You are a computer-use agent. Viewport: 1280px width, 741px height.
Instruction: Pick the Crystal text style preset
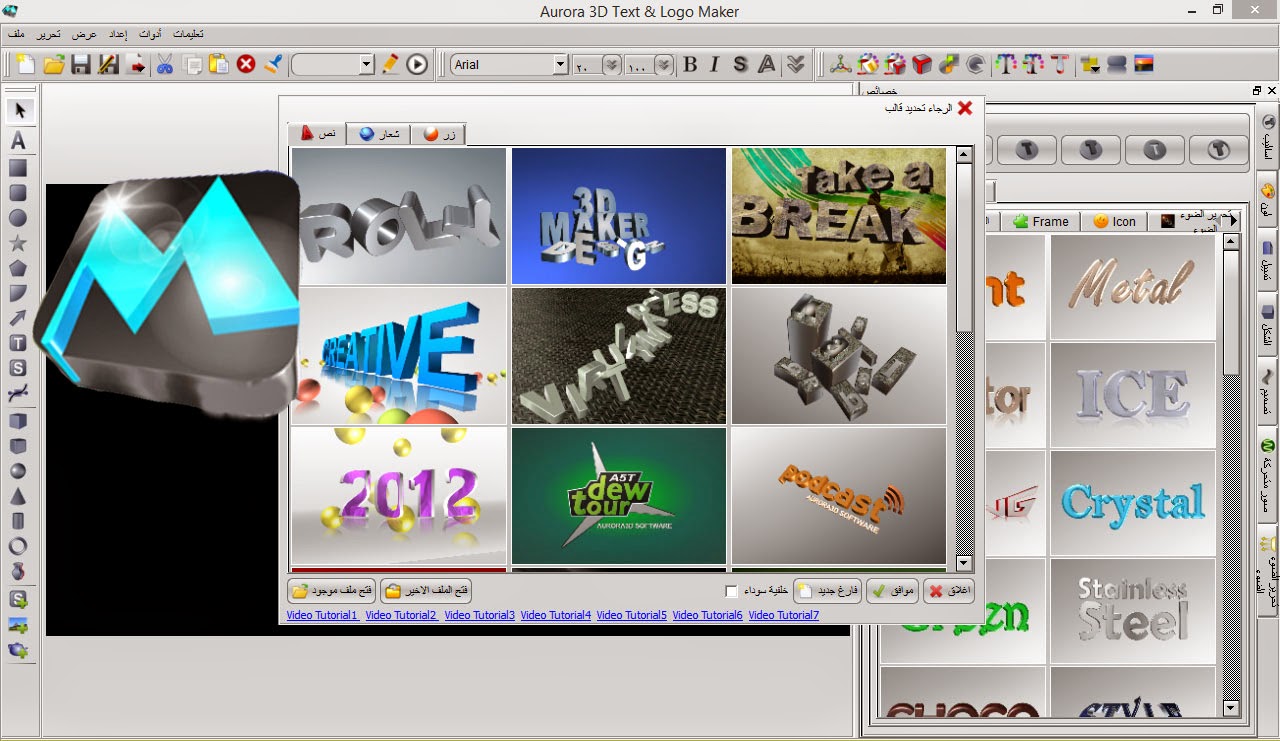1133,503
